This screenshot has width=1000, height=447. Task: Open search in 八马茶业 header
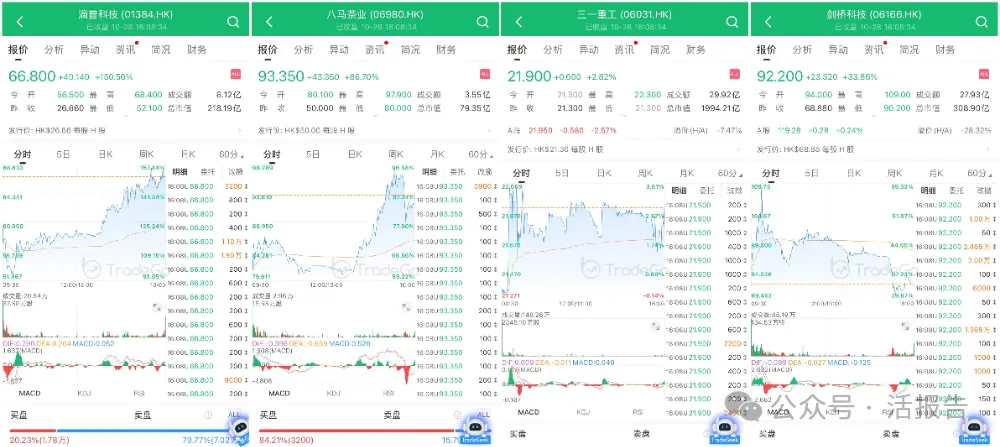[482, 21]
